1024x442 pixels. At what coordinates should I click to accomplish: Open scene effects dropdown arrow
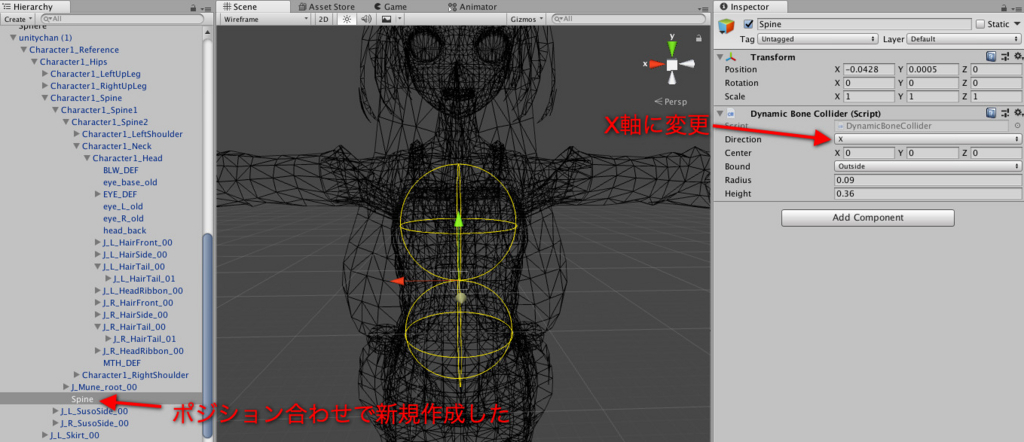click(x=400, y=19)
